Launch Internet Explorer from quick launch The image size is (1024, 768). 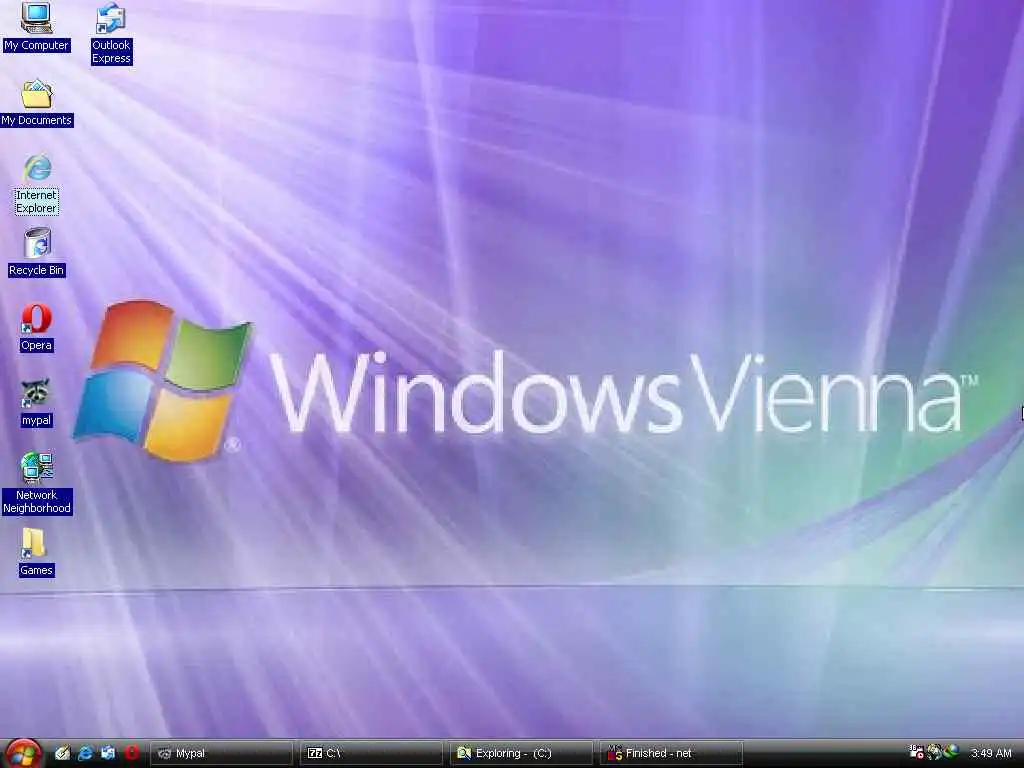point(85,753)
